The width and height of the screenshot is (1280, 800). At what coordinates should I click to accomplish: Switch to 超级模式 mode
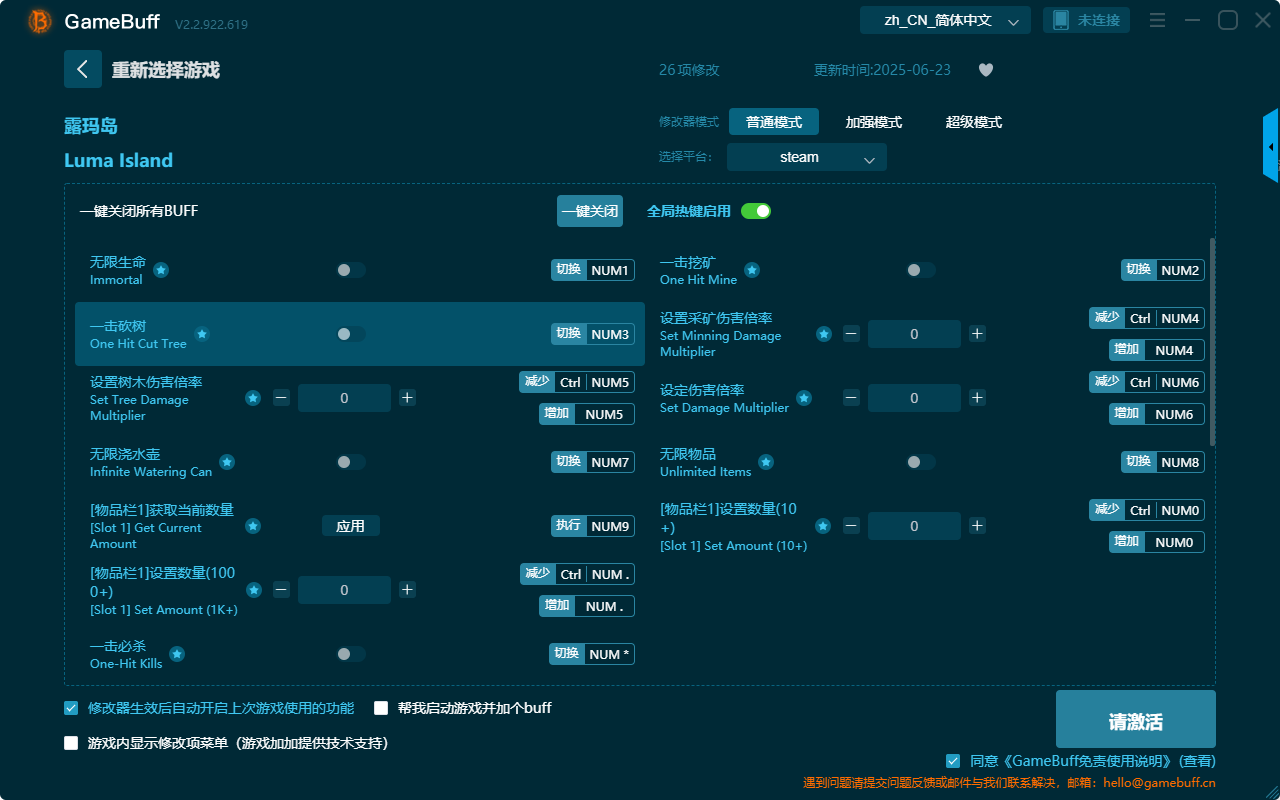tap(972, 121)
